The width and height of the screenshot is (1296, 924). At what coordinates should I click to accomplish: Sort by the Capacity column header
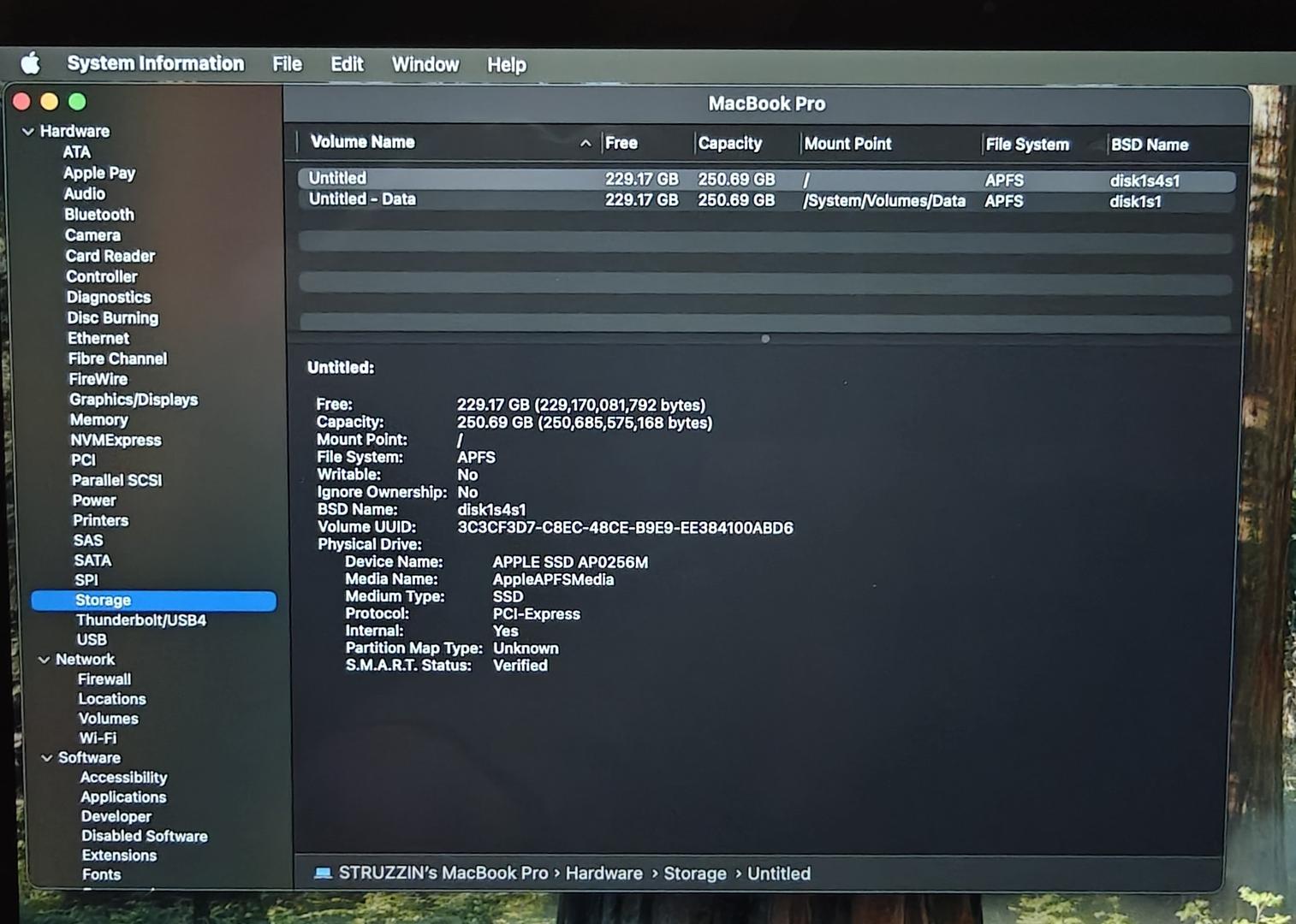tap(729, 144)
